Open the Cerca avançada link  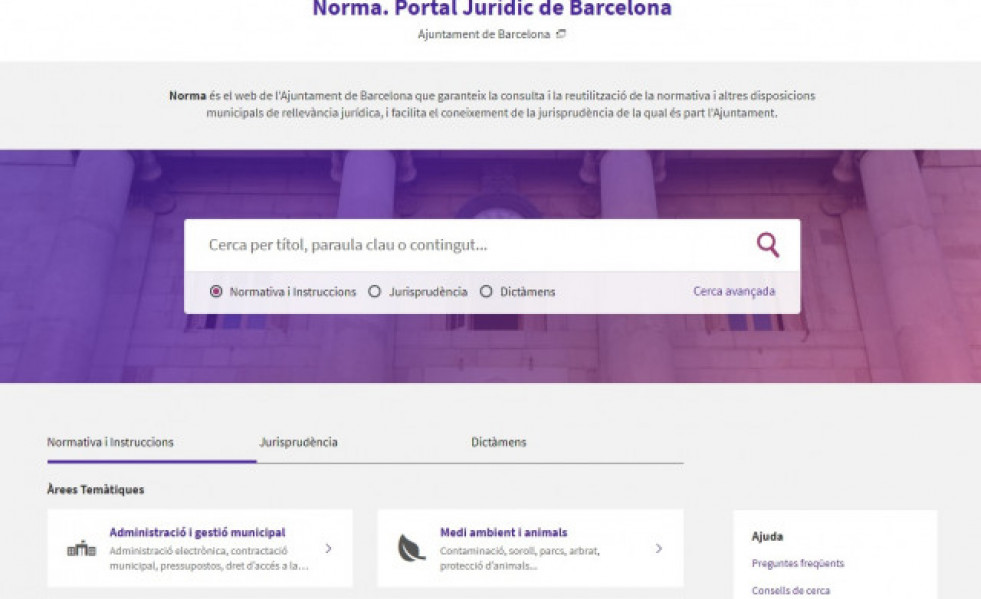[x=733, y=291]
